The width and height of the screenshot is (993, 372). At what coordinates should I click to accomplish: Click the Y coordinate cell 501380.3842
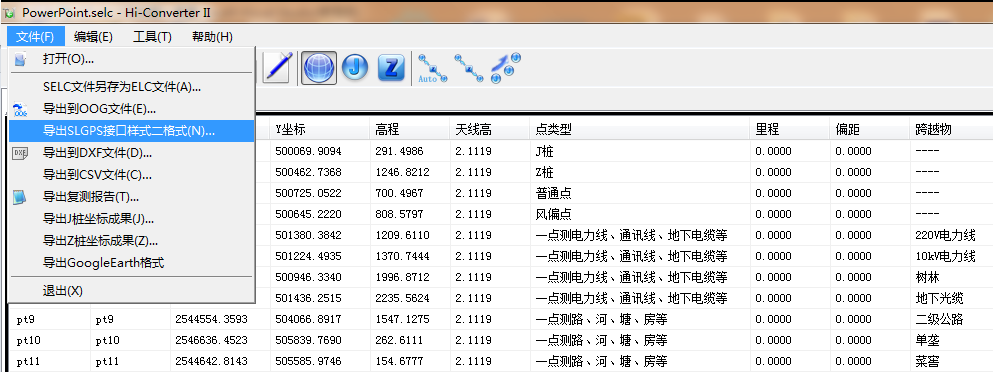320,235
